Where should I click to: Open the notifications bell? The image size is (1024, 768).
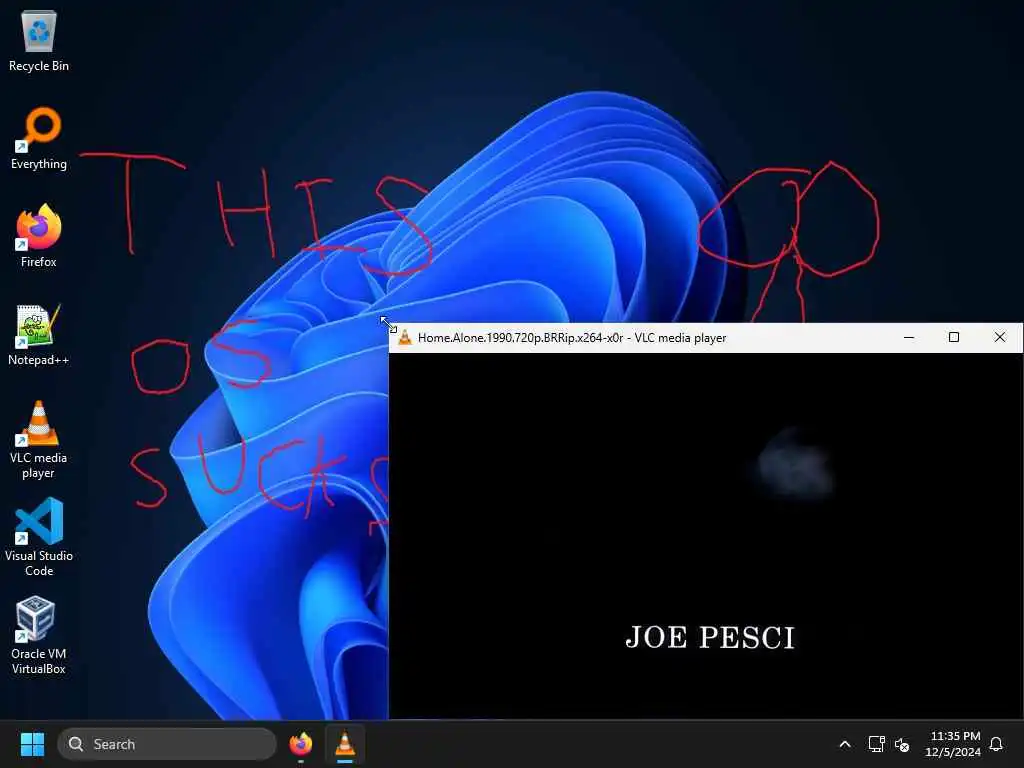point(996,744)
